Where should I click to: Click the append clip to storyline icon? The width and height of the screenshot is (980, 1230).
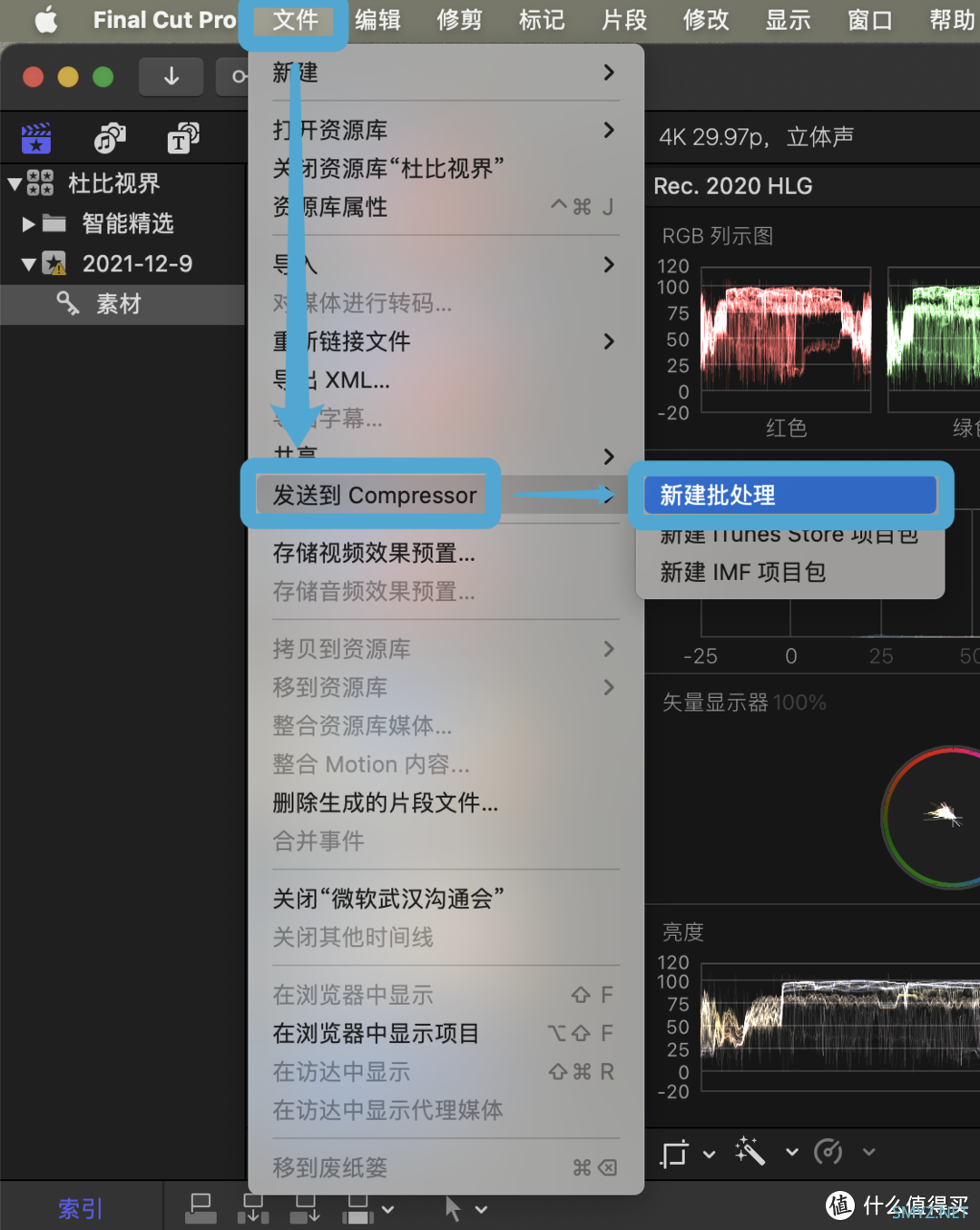[305, 1208]
